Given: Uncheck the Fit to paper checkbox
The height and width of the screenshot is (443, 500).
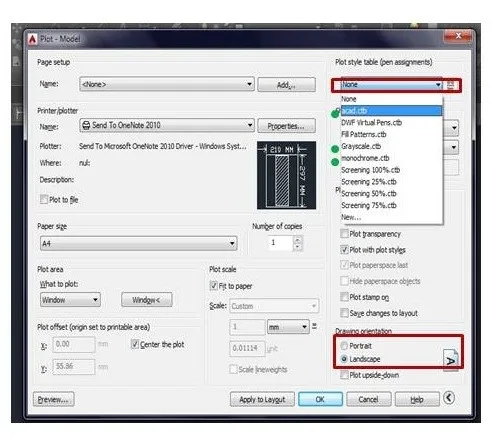Looking at the screenshot, I should (213, 286).
